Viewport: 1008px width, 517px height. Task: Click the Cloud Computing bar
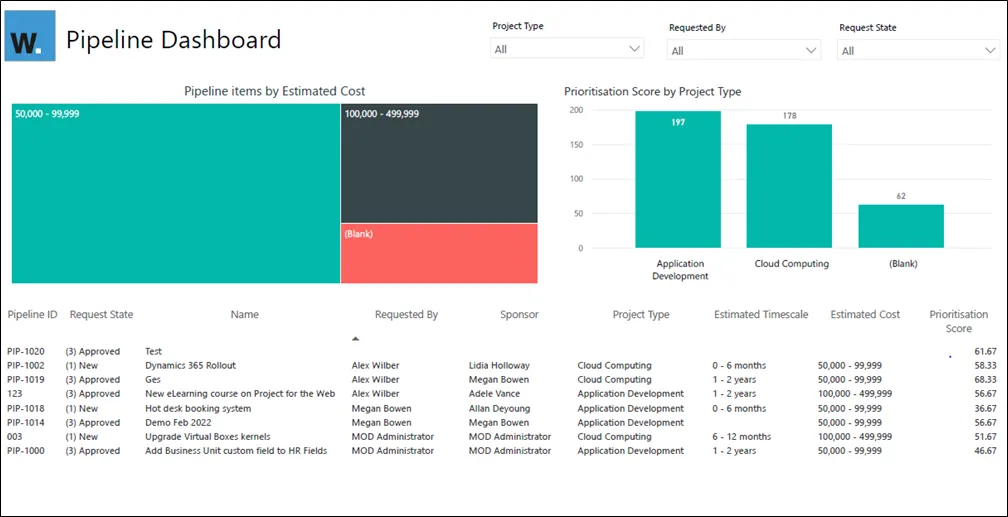pos(790,186)
